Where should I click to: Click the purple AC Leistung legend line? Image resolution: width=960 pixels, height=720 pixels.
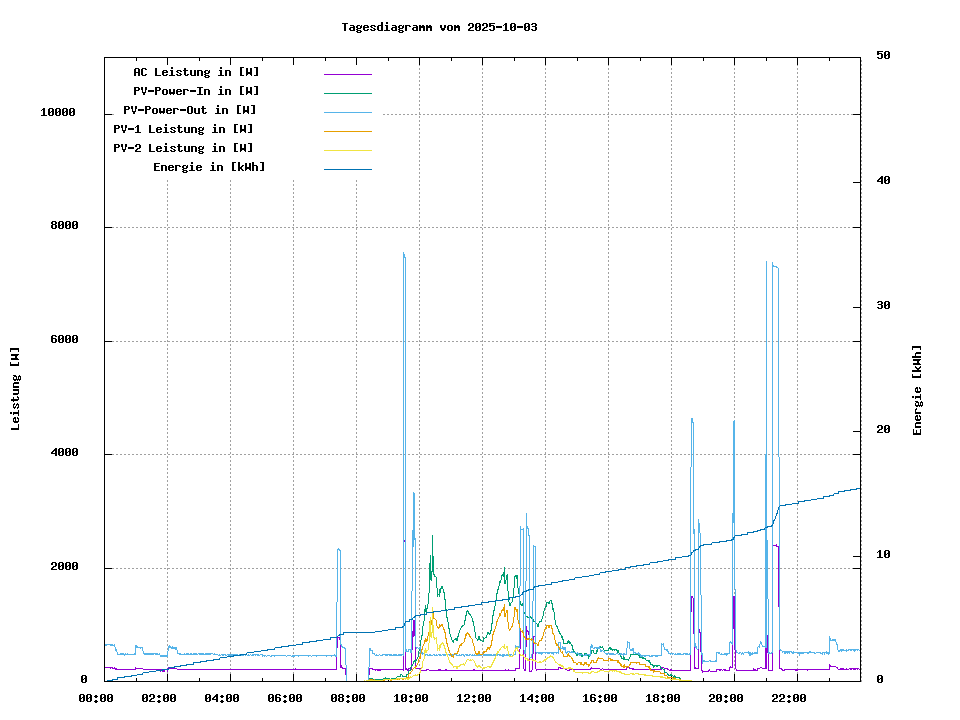[347, 74]
